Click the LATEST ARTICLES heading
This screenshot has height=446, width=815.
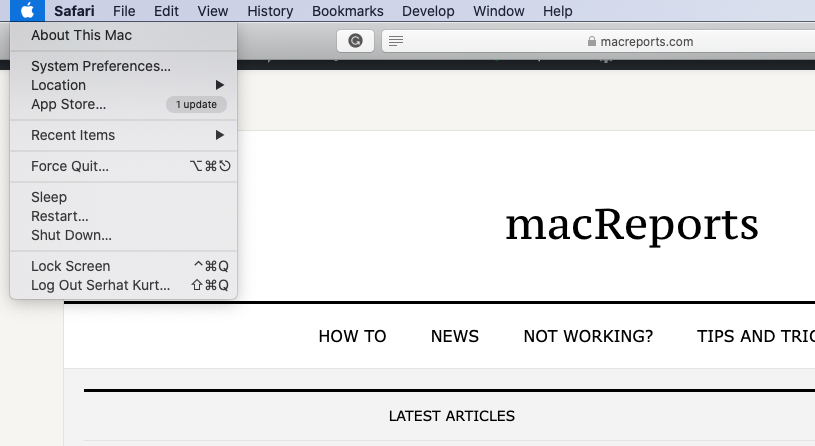(x=452, y=416)
